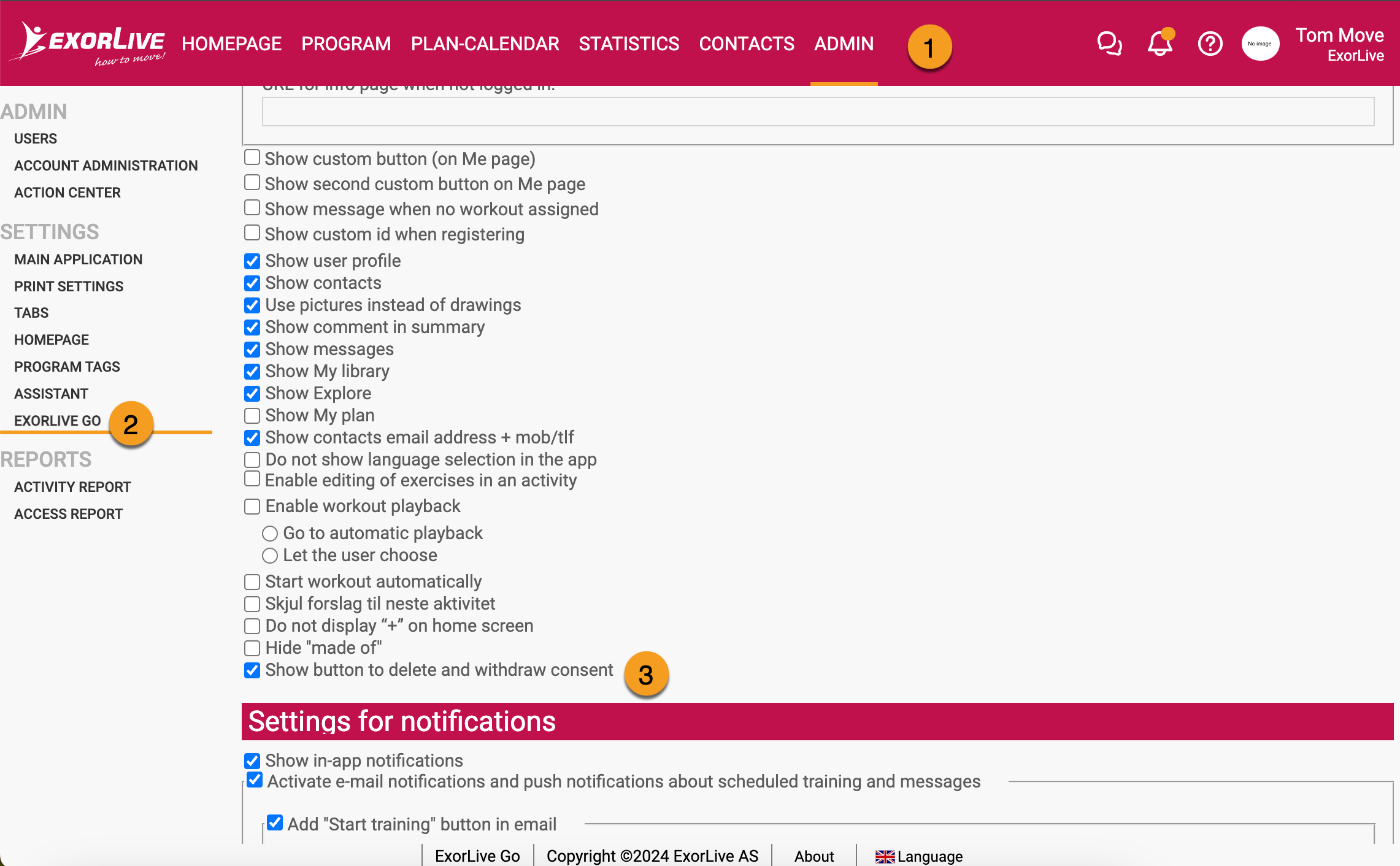Switch to PLAN-CALENDAR menu

click(485, 44)
